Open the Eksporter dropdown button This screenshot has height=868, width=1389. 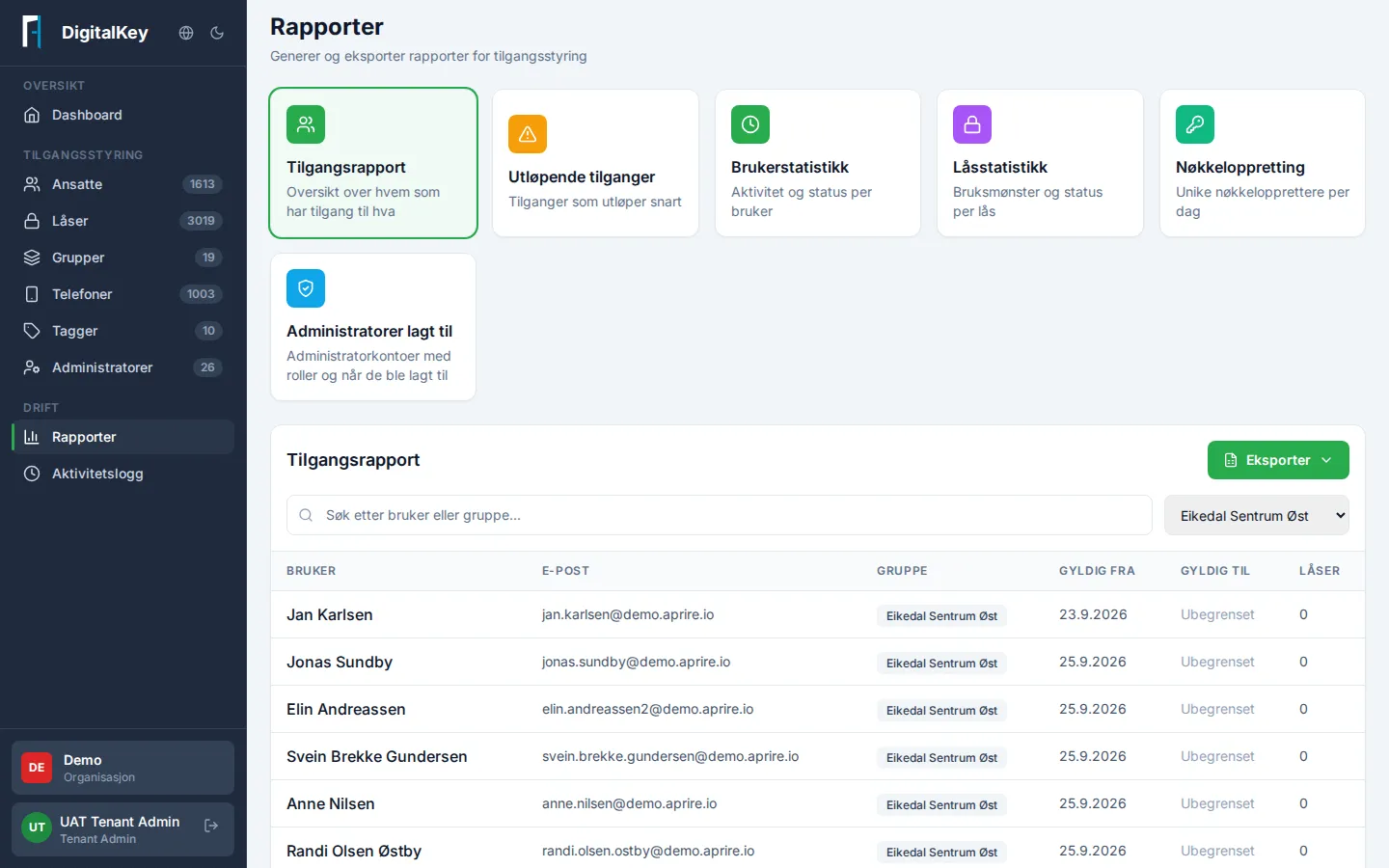(x=1278, y=460)
